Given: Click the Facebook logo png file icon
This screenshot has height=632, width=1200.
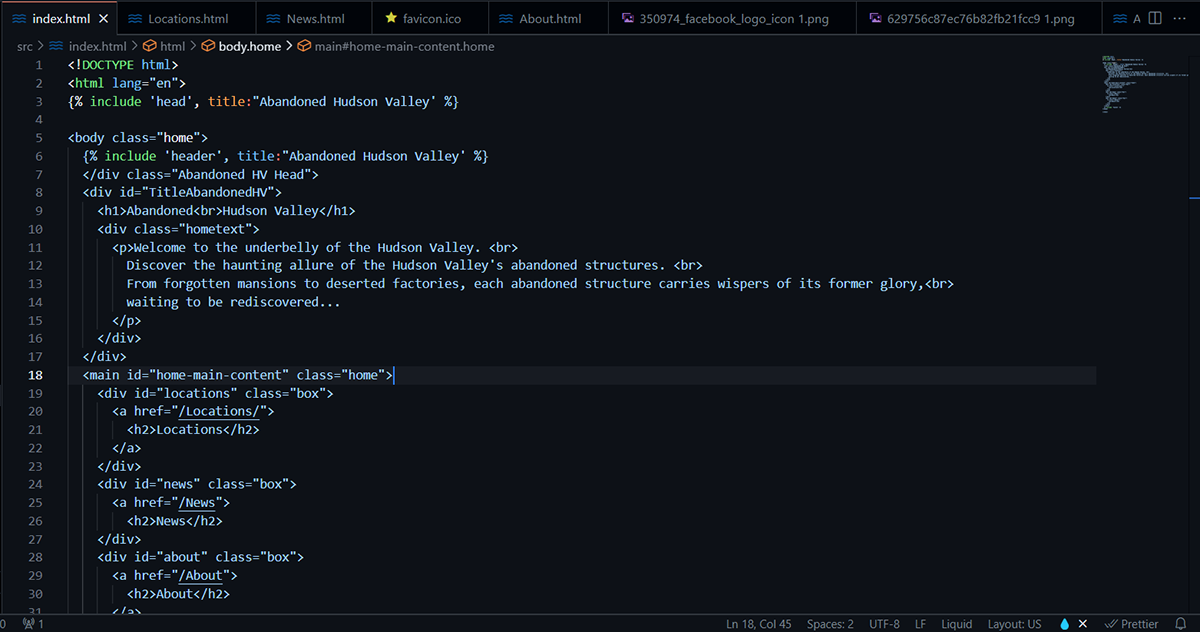Looking at the screenshot, I should point(627,19).
